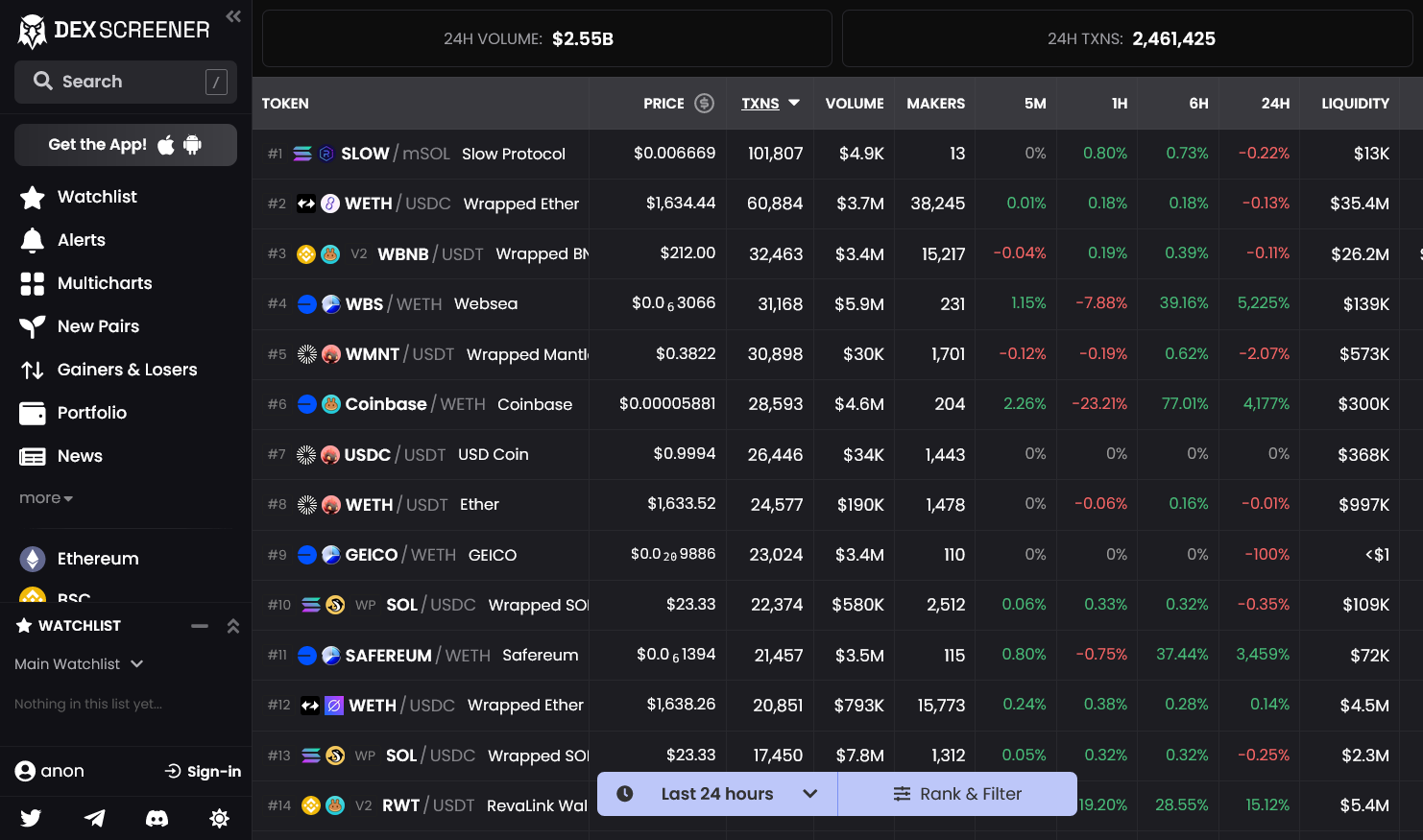1423x840 pixels.
Task: Click the Base chain icon in the Coinbase/WETH row
Action: [x=307, y=404]
